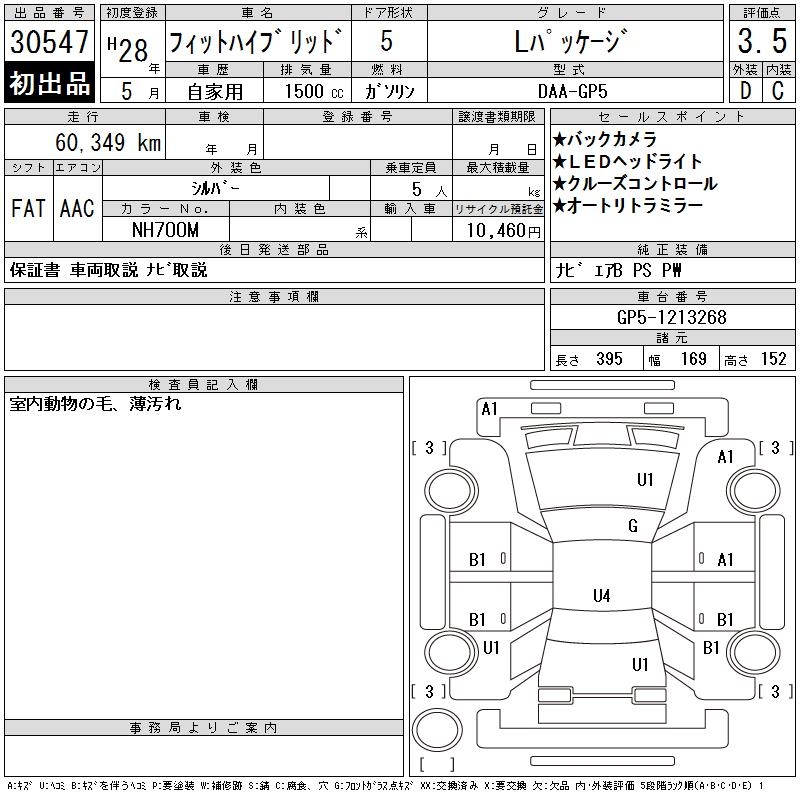The image size is (800, 800).
Task: Click the recycle deposit 10,460円
Action: pos(503,231)
